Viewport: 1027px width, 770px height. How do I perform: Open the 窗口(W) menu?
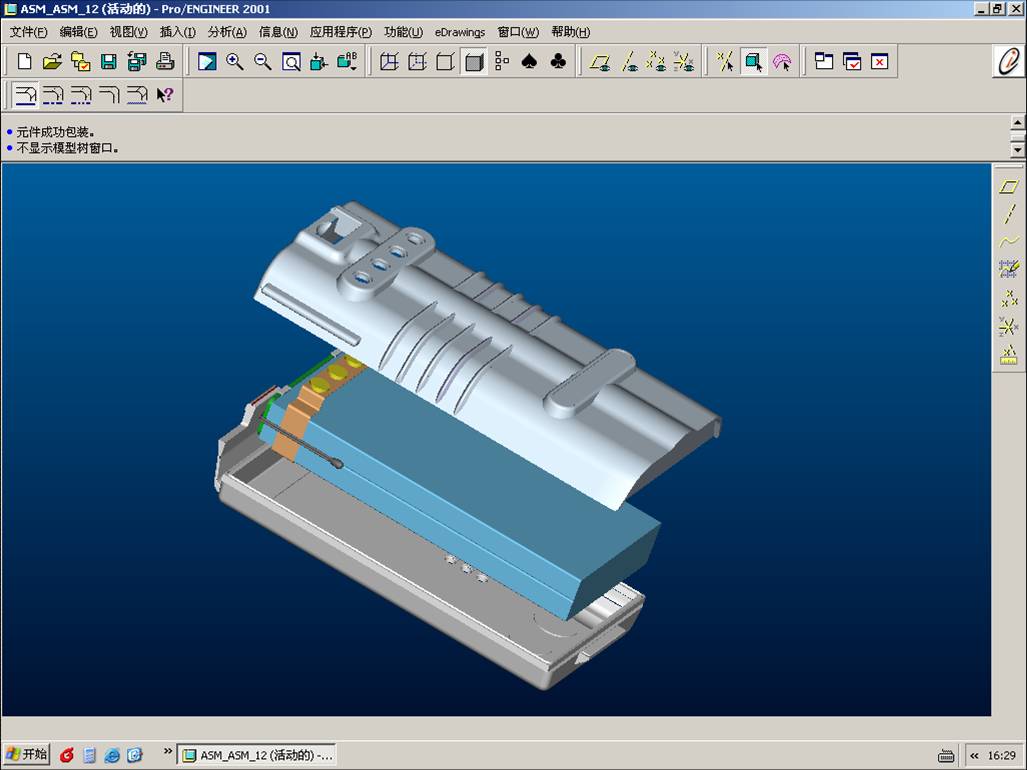(518, 32)
